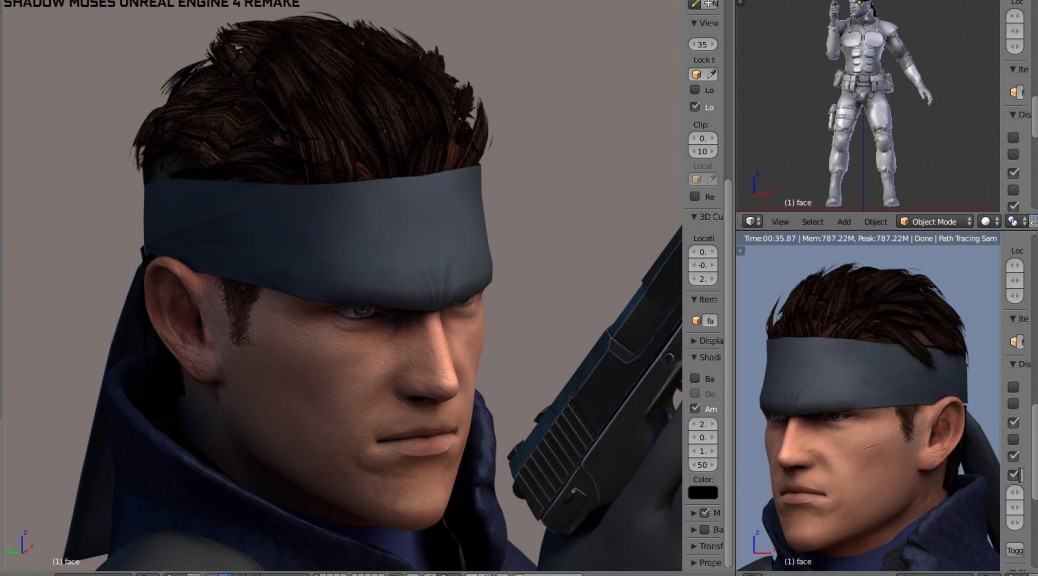Click the black Color swatch in the Shading panel
This screenshot has width=1038, height=576.
[x=705, y=492]
